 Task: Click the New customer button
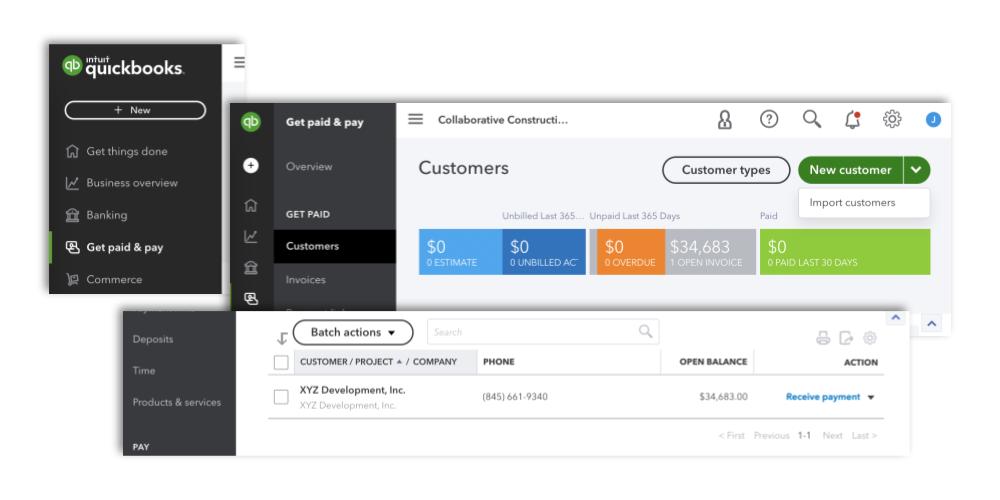(x=850, y=170)
